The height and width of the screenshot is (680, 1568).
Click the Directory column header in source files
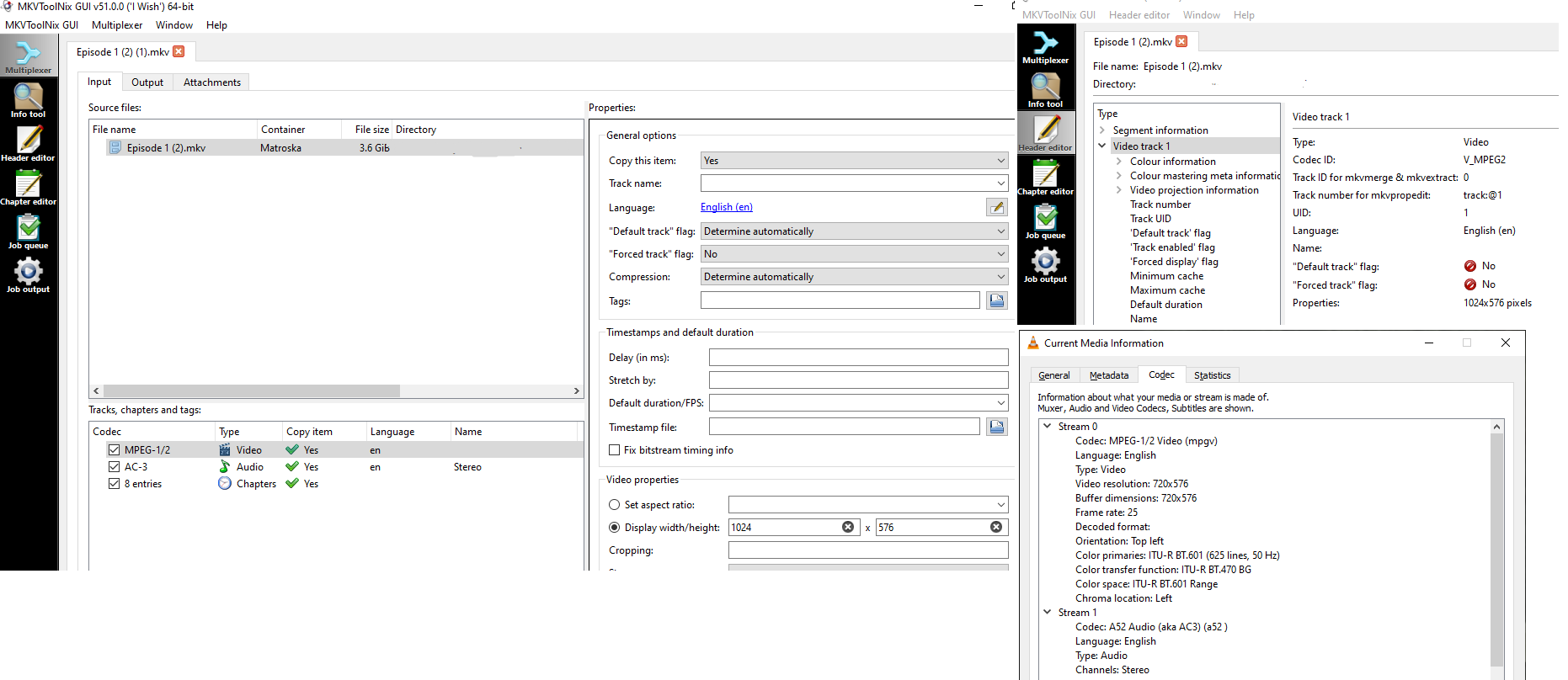[487, 130]
